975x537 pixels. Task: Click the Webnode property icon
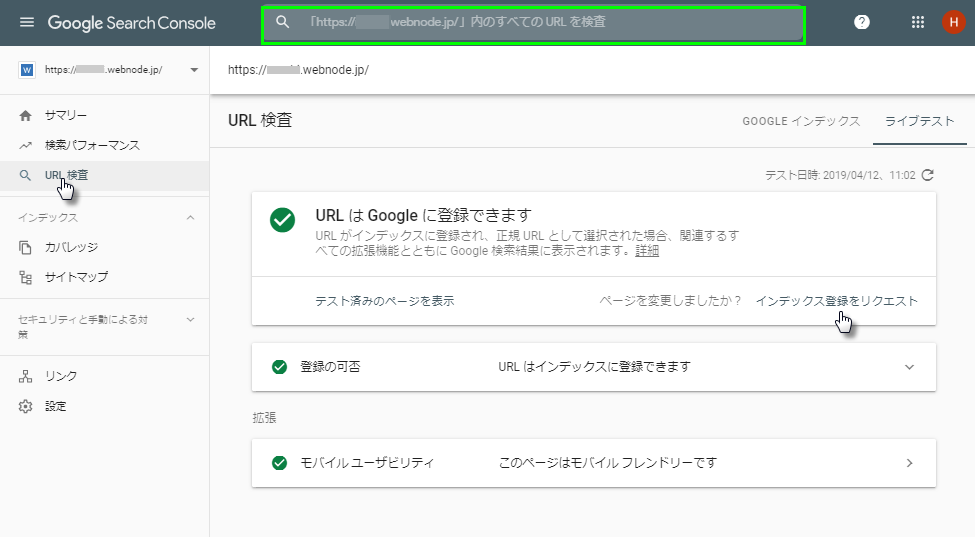[27, 70]
